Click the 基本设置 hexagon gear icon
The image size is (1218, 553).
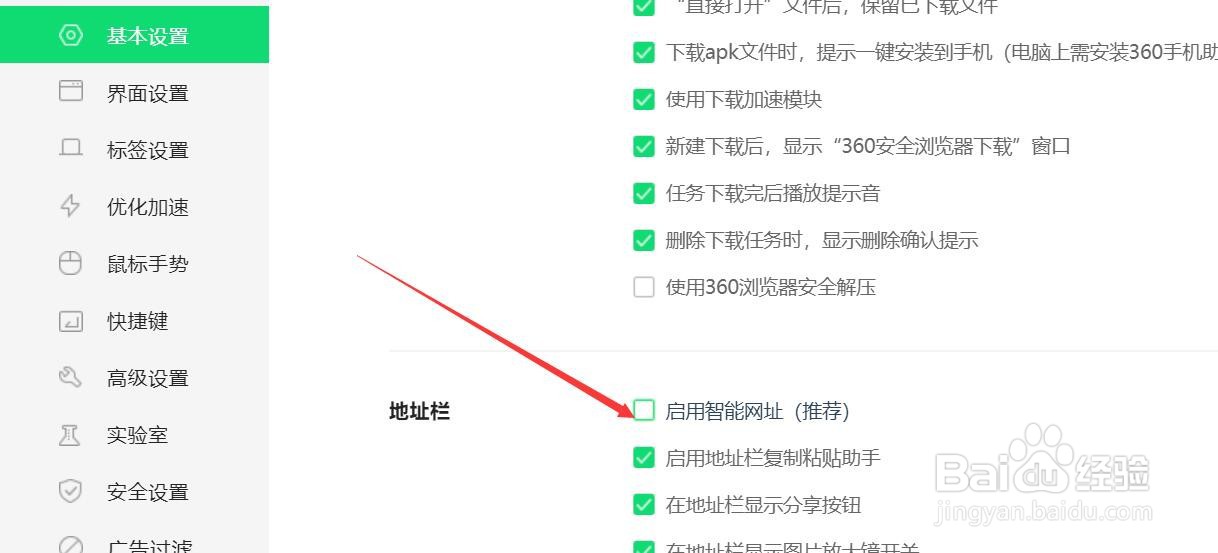coord(71,35)
